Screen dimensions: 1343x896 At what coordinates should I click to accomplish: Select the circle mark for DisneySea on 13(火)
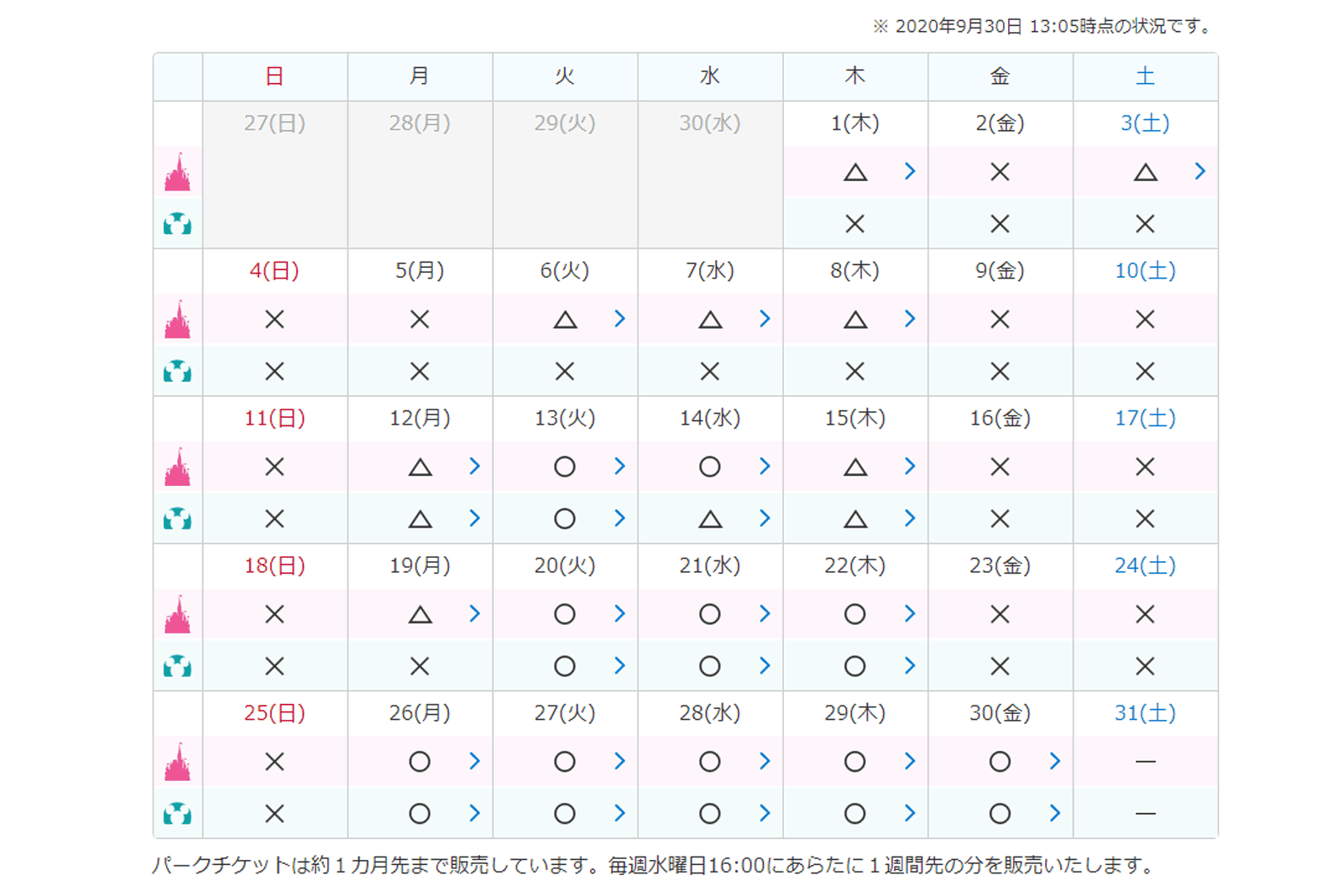(565, 518)
